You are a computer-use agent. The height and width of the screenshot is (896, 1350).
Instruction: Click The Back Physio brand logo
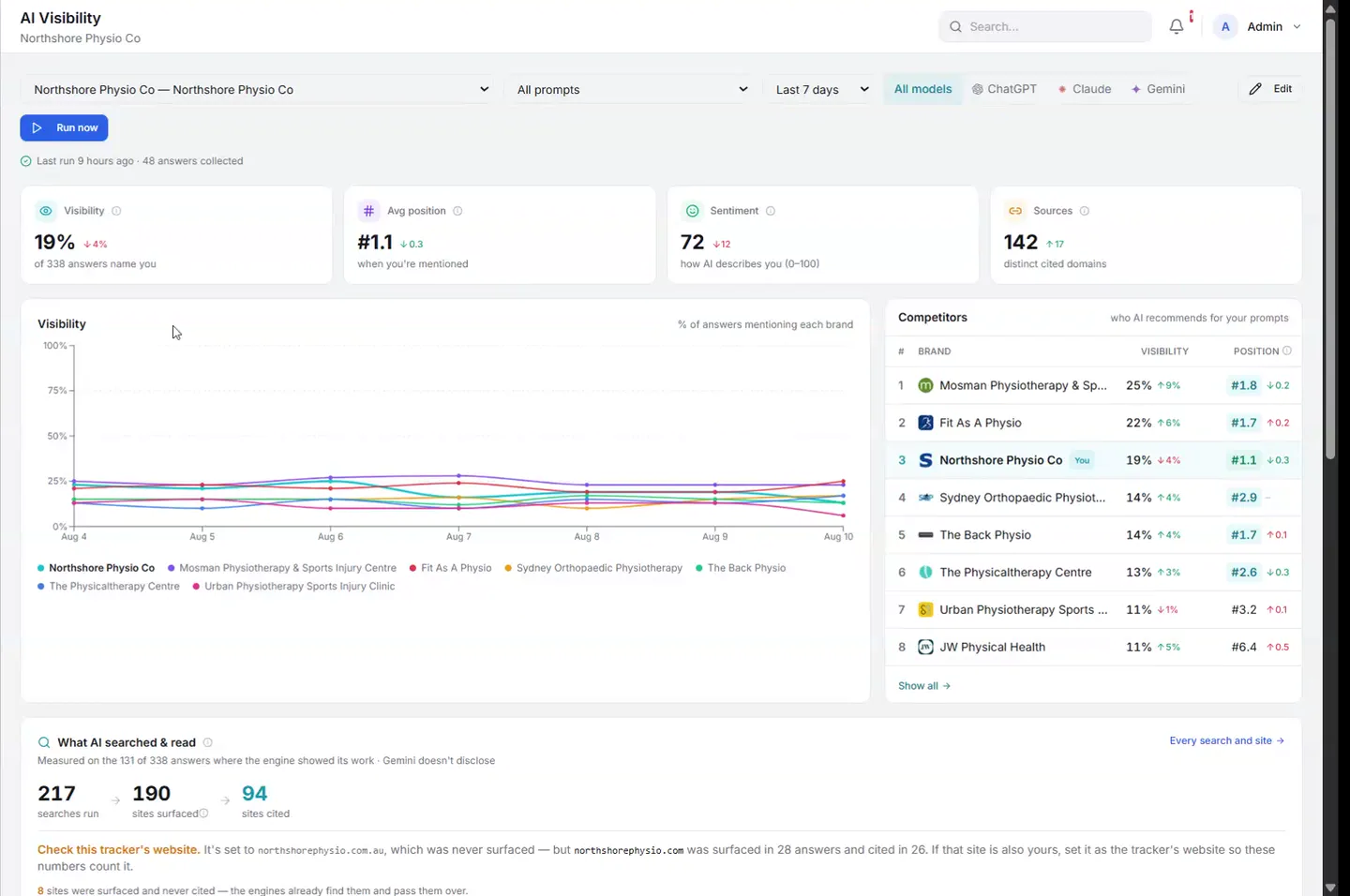coord(925,535)
